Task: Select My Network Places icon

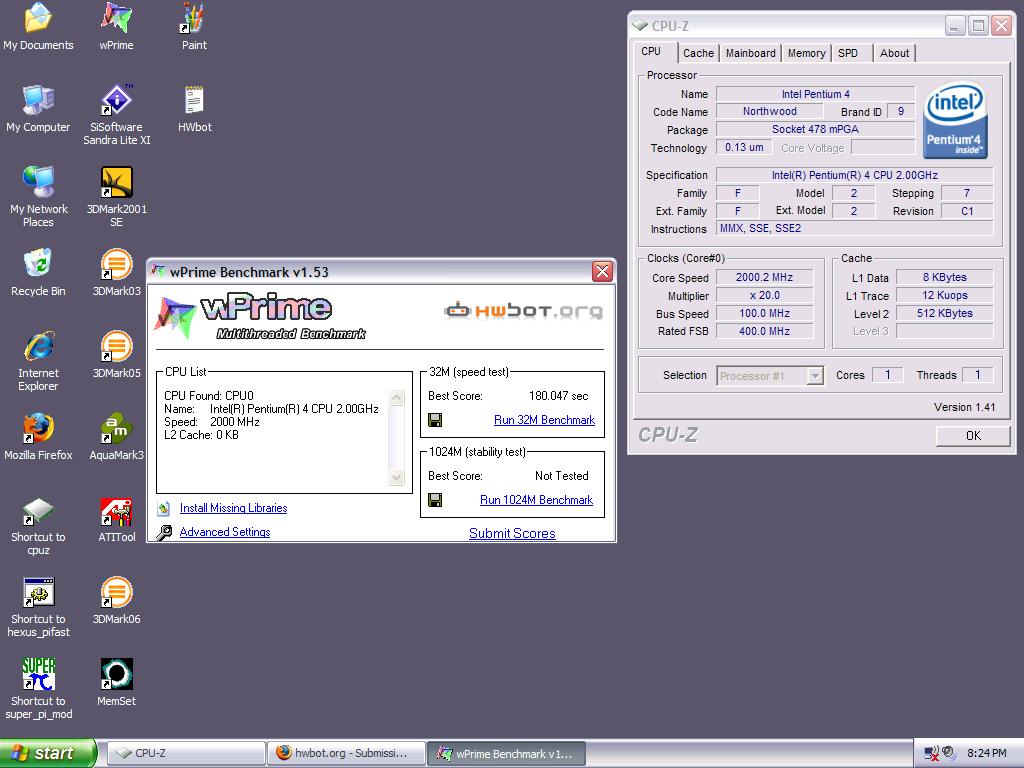Action: coord(38,196)
